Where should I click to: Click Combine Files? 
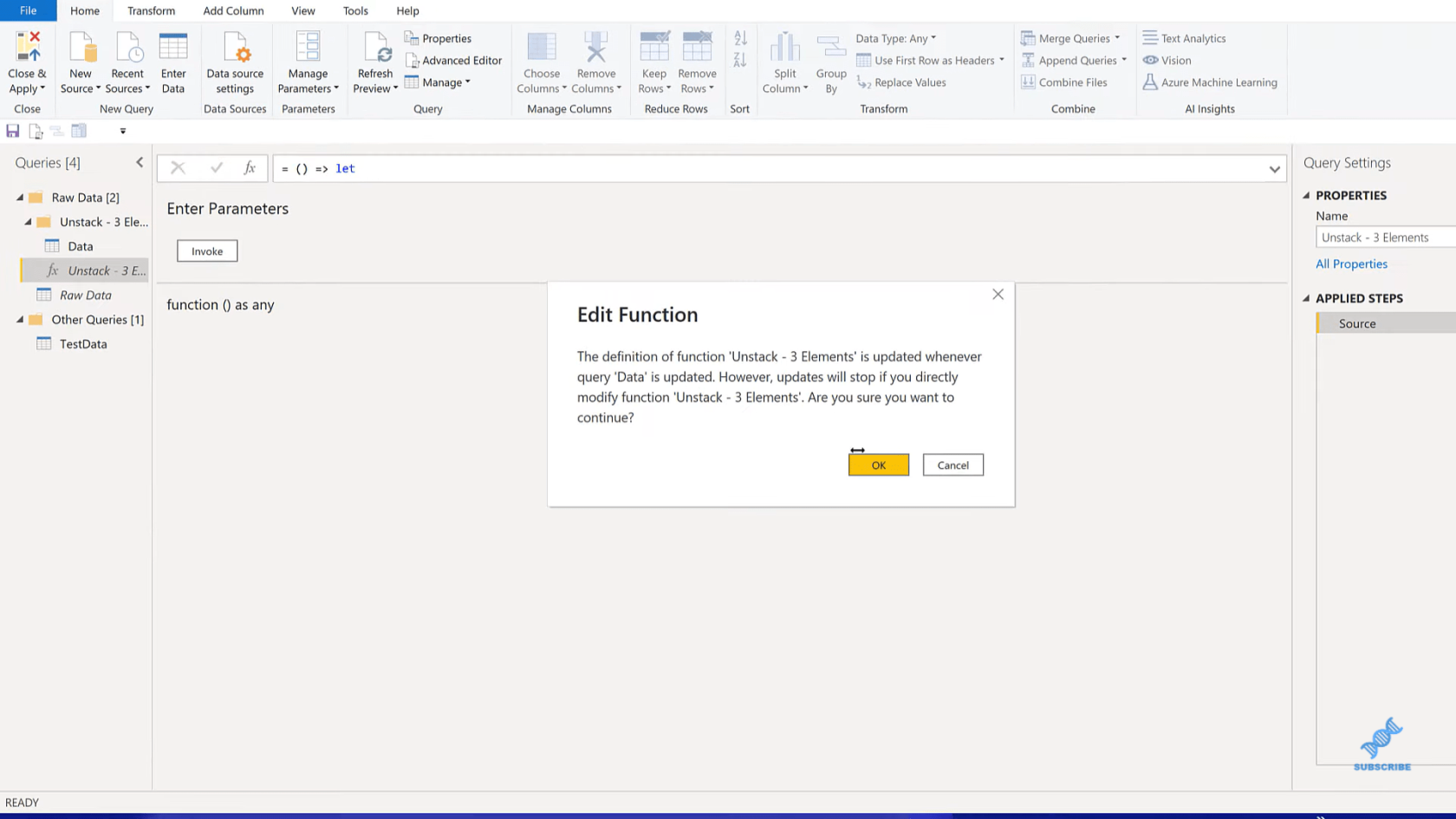click(1064, 82)
